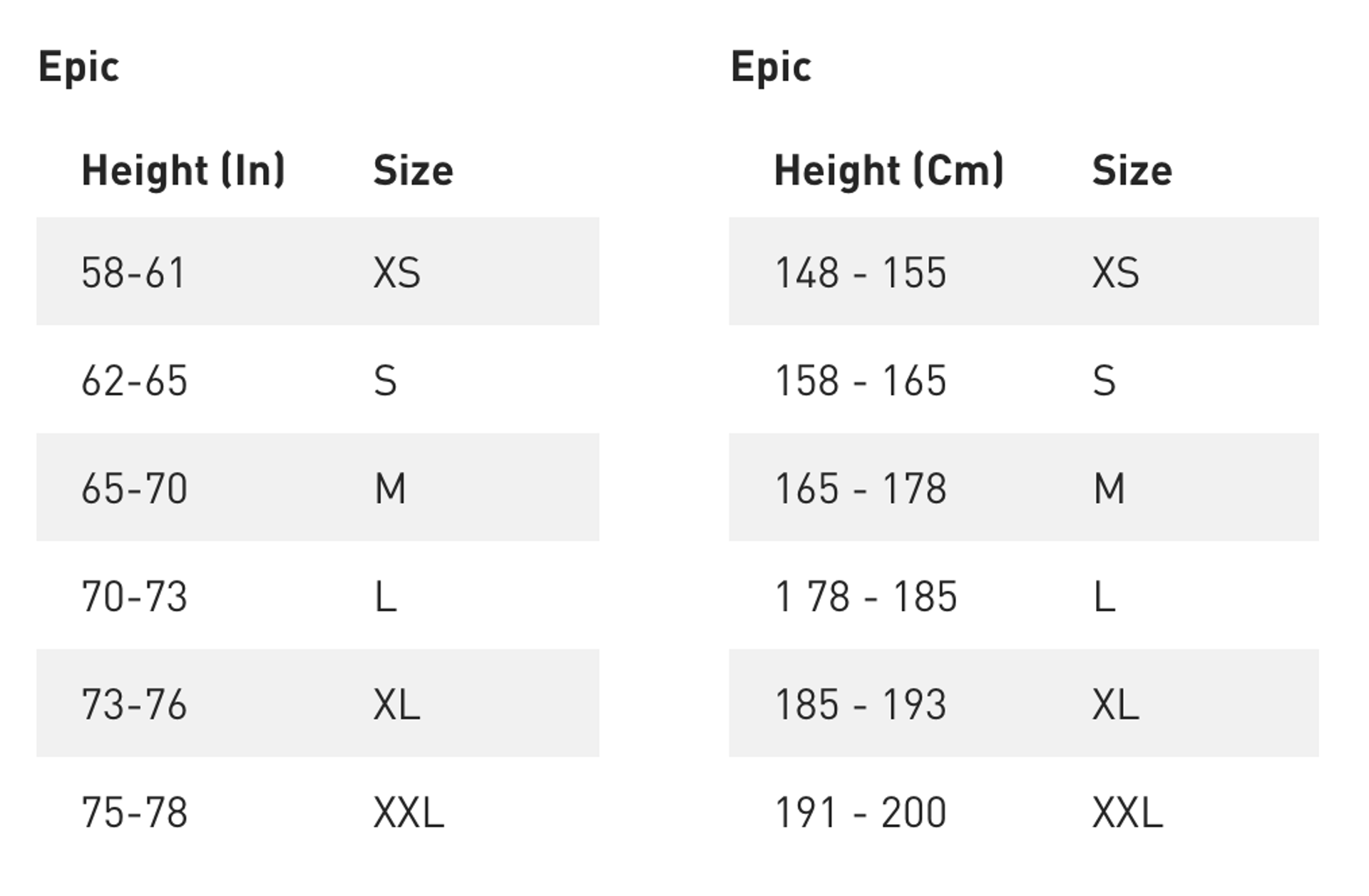Screen dimensions: 1369x896
Task: Select the 62-65 inch height cell
Action: pos(134,380)
